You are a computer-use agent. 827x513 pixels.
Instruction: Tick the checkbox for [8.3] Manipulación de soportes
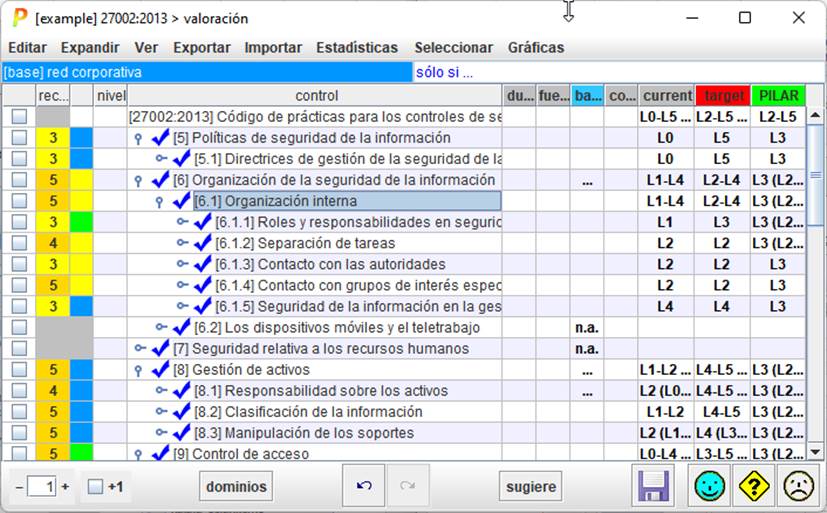click(x=20, y=433)
